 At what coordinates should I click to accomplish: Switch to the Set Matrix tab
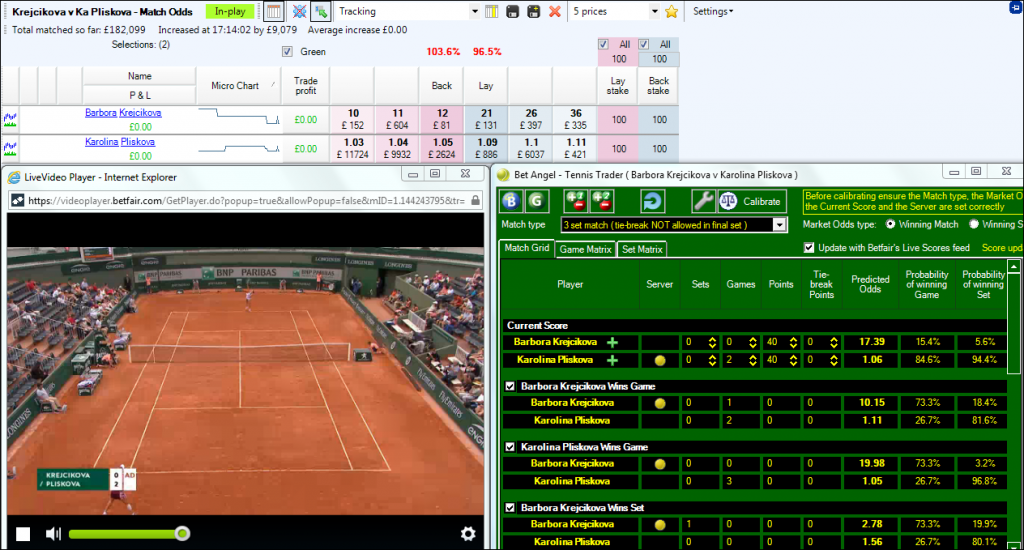(642, 249)
